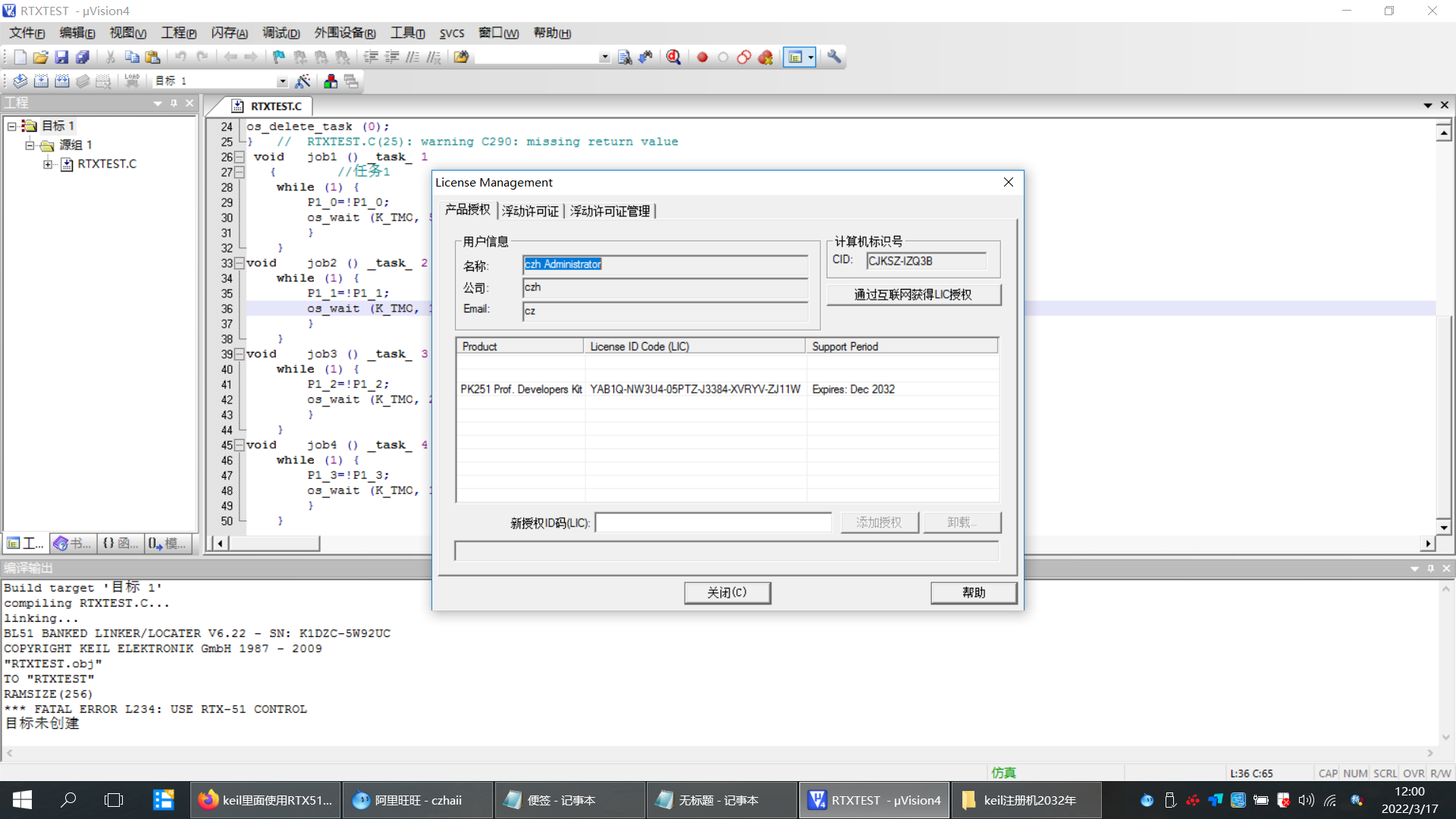The image size is (1456, 819).
Task: Click the incremental find icon beside search box
Action: coord(645,57)
